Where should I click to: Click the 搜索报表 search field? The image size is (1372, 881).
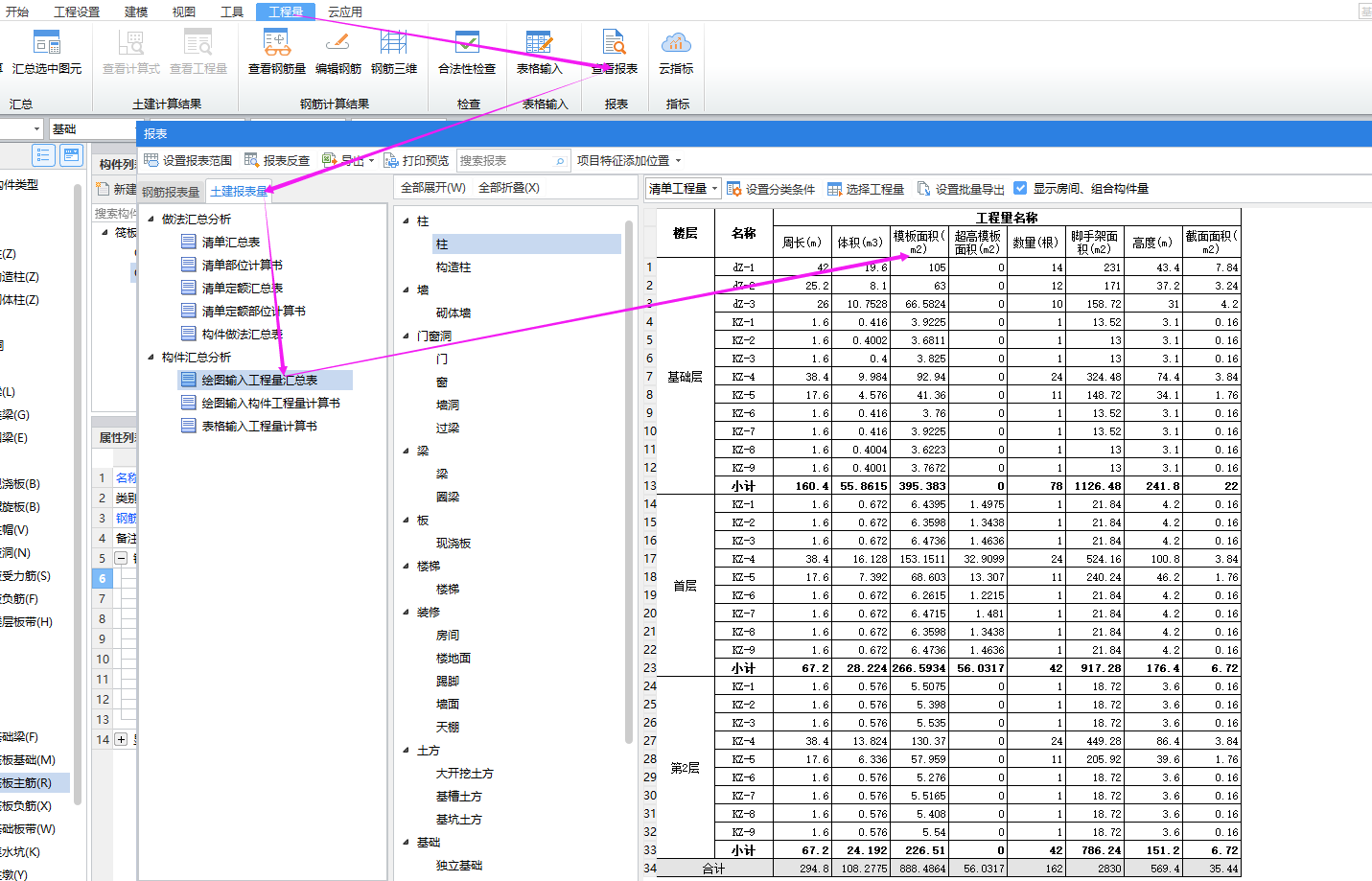click(512, 161)
